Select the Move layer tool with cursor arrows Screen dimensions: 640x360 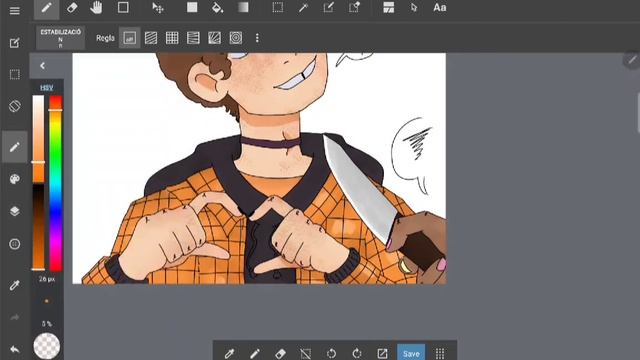pyautogui.click(x=158, y=8)
